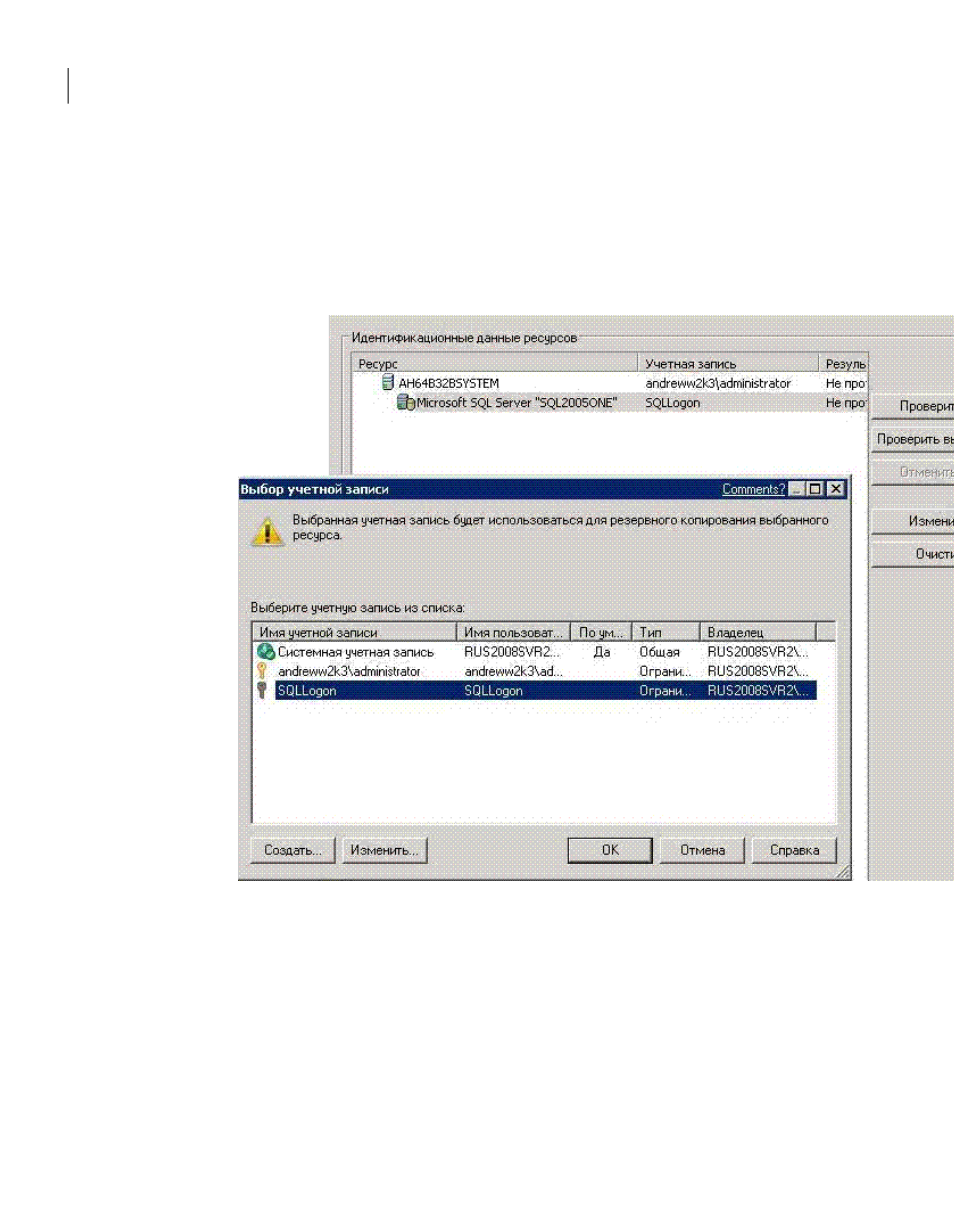
Task: Click the key icon beside SQLLogon row
Action: (x=263, y=690)
